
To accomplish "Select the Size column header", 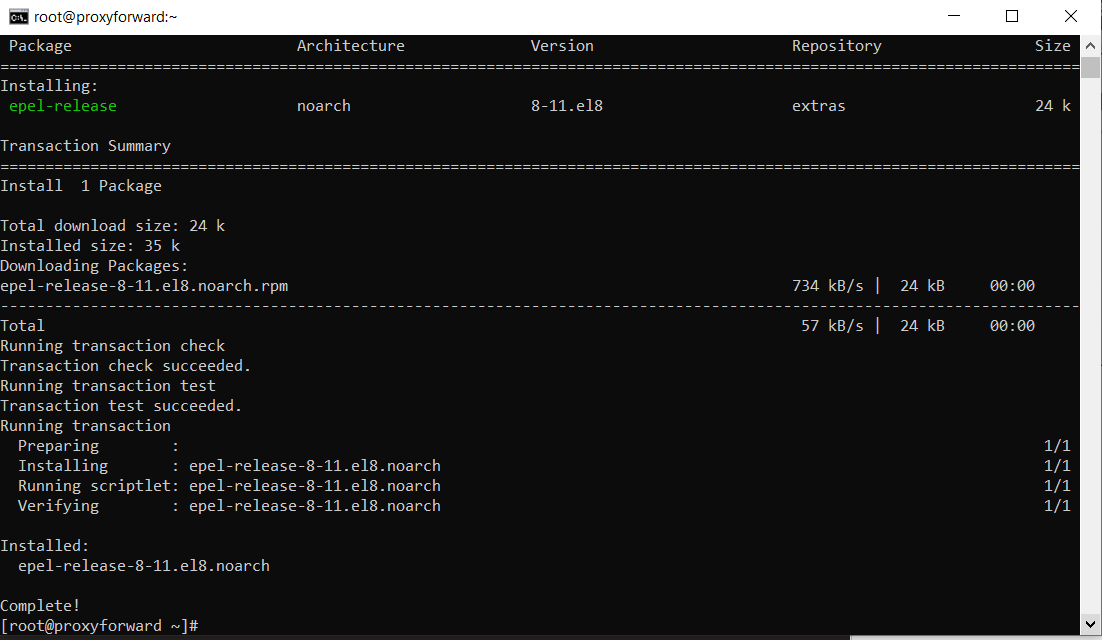I will [1053, 45].
